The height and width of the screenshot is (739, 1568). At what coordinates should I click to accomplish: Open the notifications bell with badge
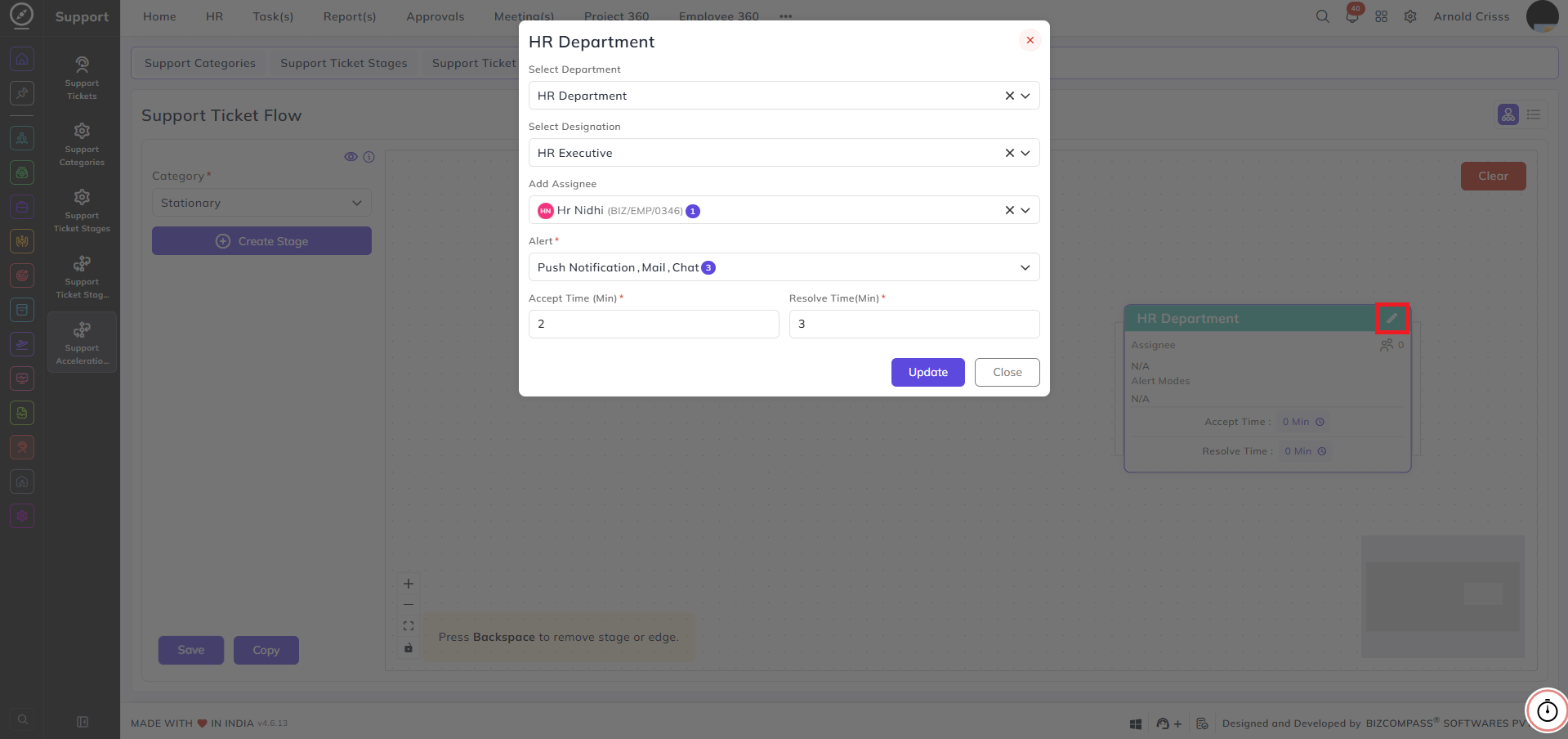1352,16
